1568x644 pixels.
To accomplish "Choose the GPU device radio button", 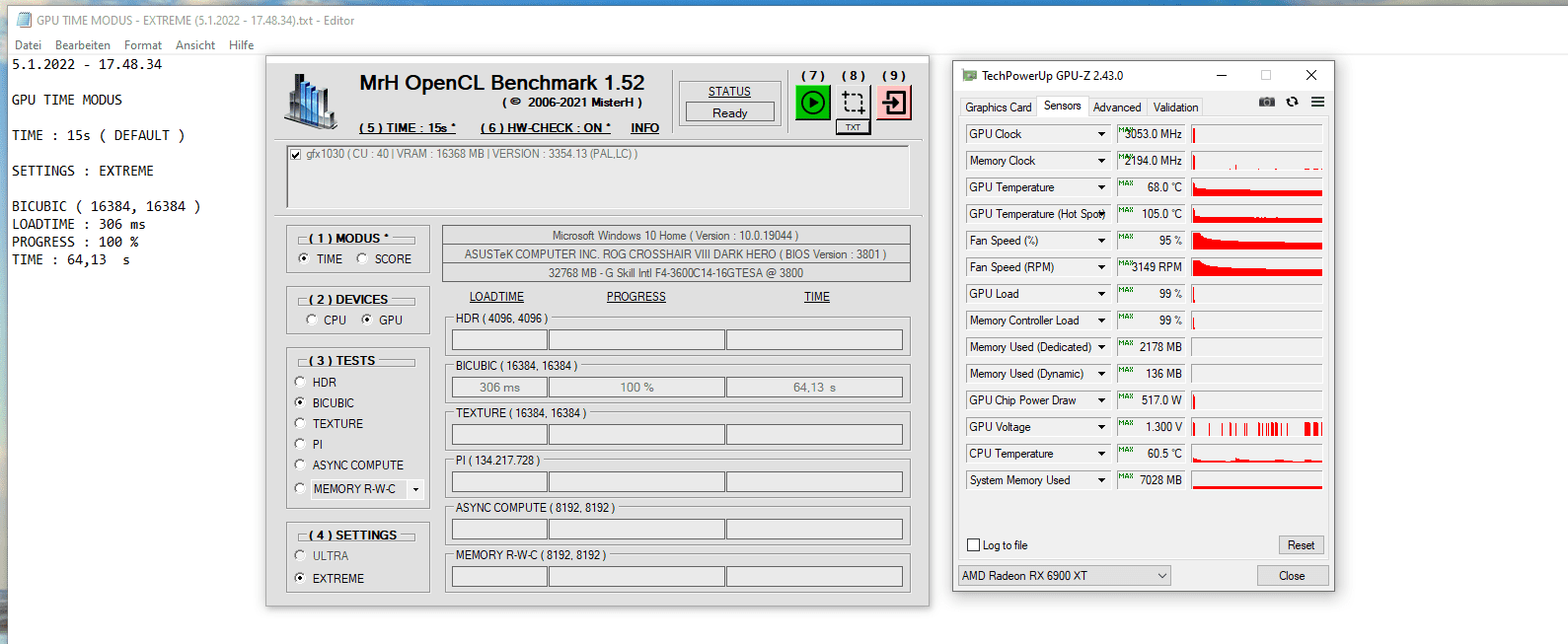I will (367, 320).
